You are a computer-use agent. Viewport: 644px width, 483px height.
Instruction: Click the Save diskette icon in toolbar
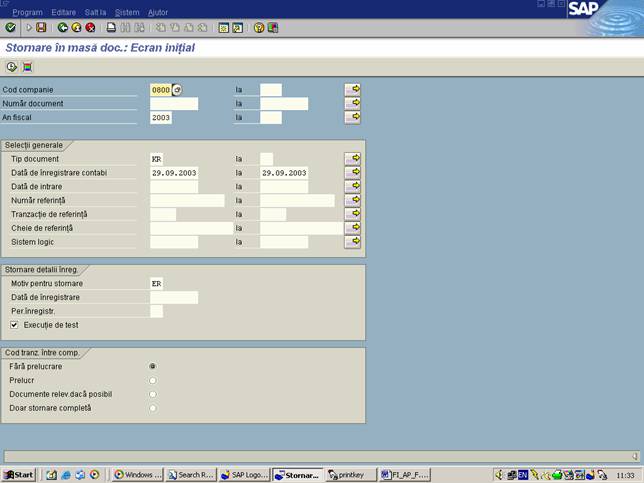tap(40, 27)
